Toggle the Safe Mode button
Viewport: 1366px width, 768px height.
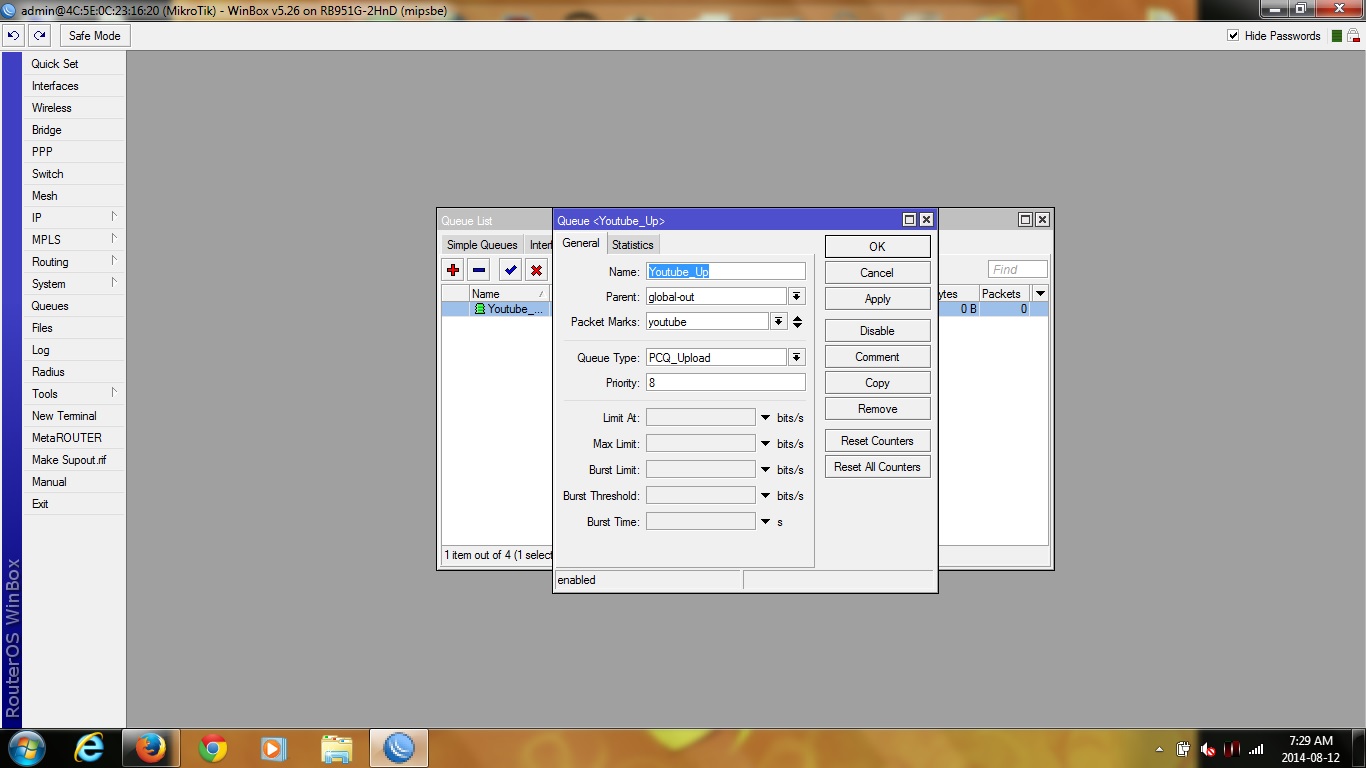[x=94, y=36]
